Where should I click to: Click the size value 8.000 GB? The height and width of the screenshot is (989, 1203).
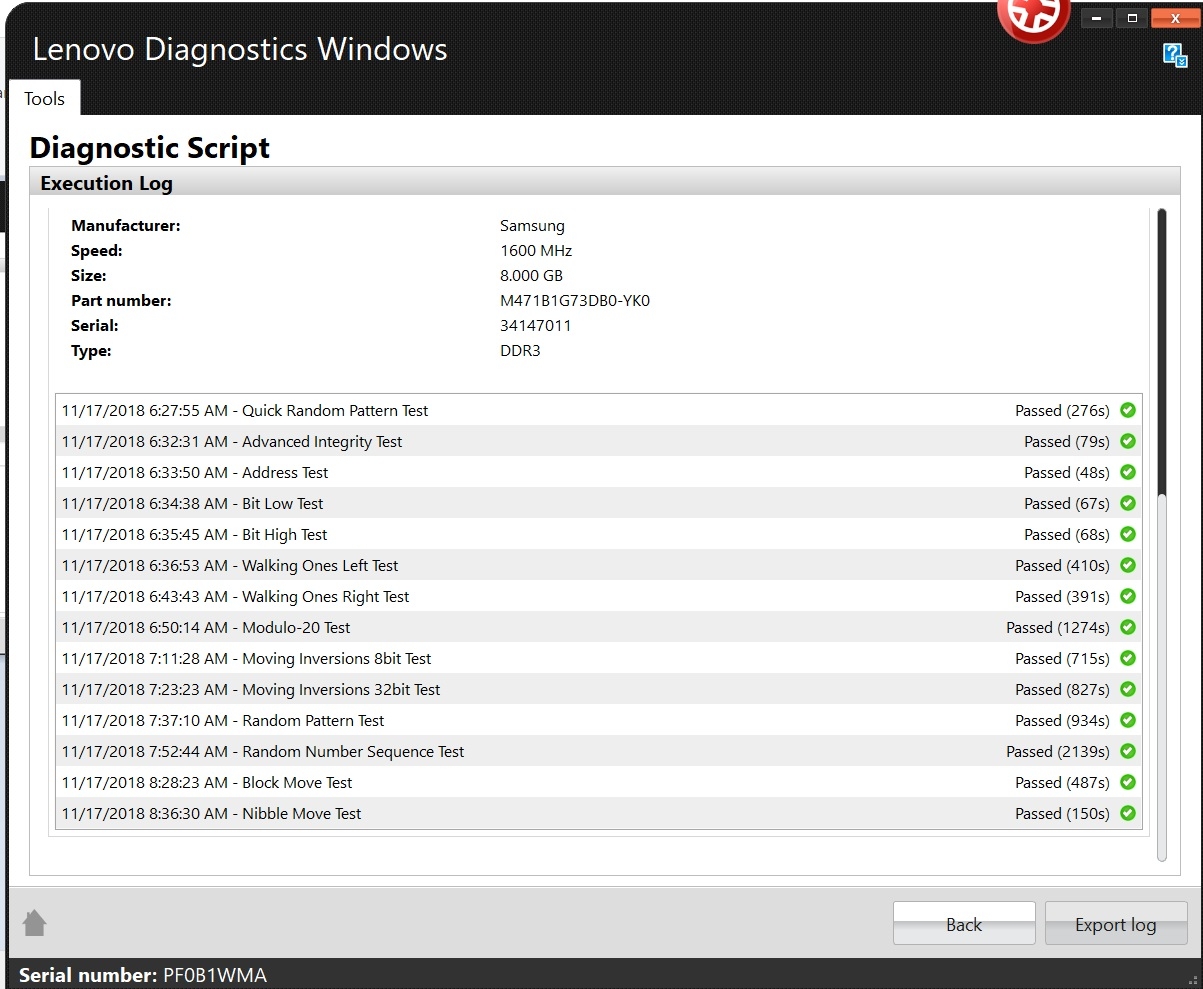(531, 276)
